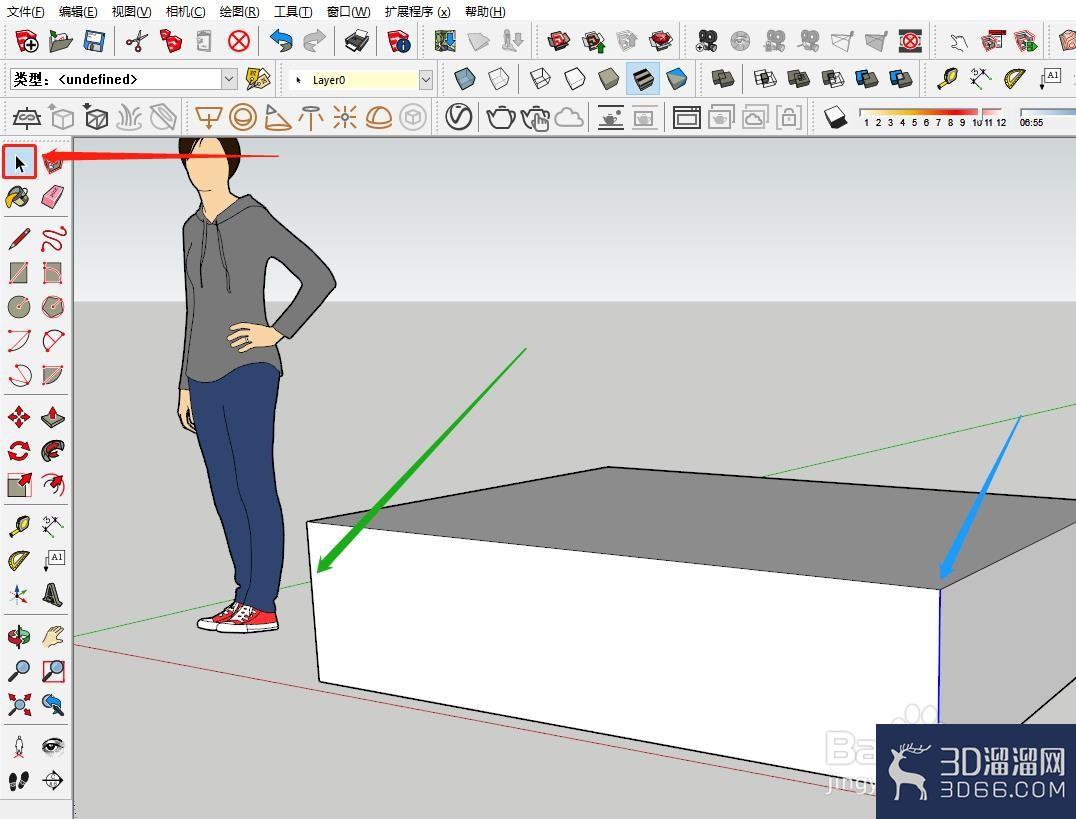Activate the Look Around eye tool

[x=53, y=746]
